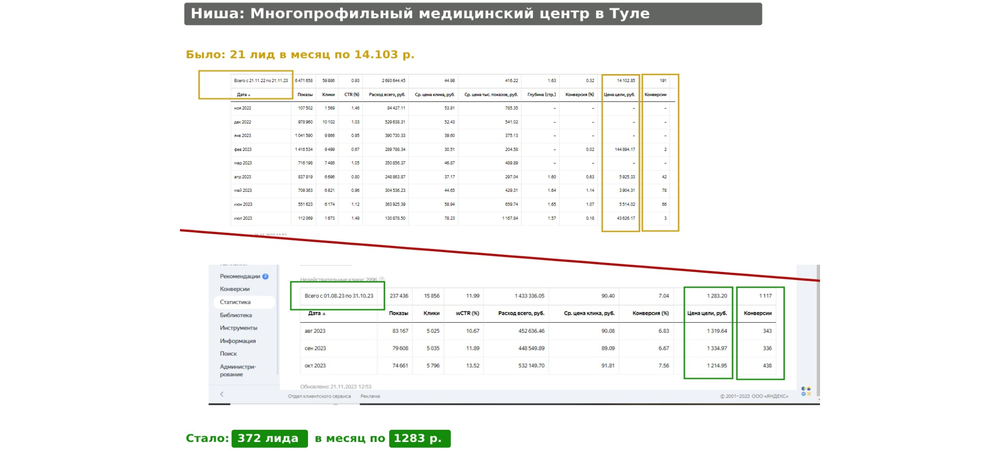
Task: Expand the Информация sidebar item
Action: click(238, 341)
